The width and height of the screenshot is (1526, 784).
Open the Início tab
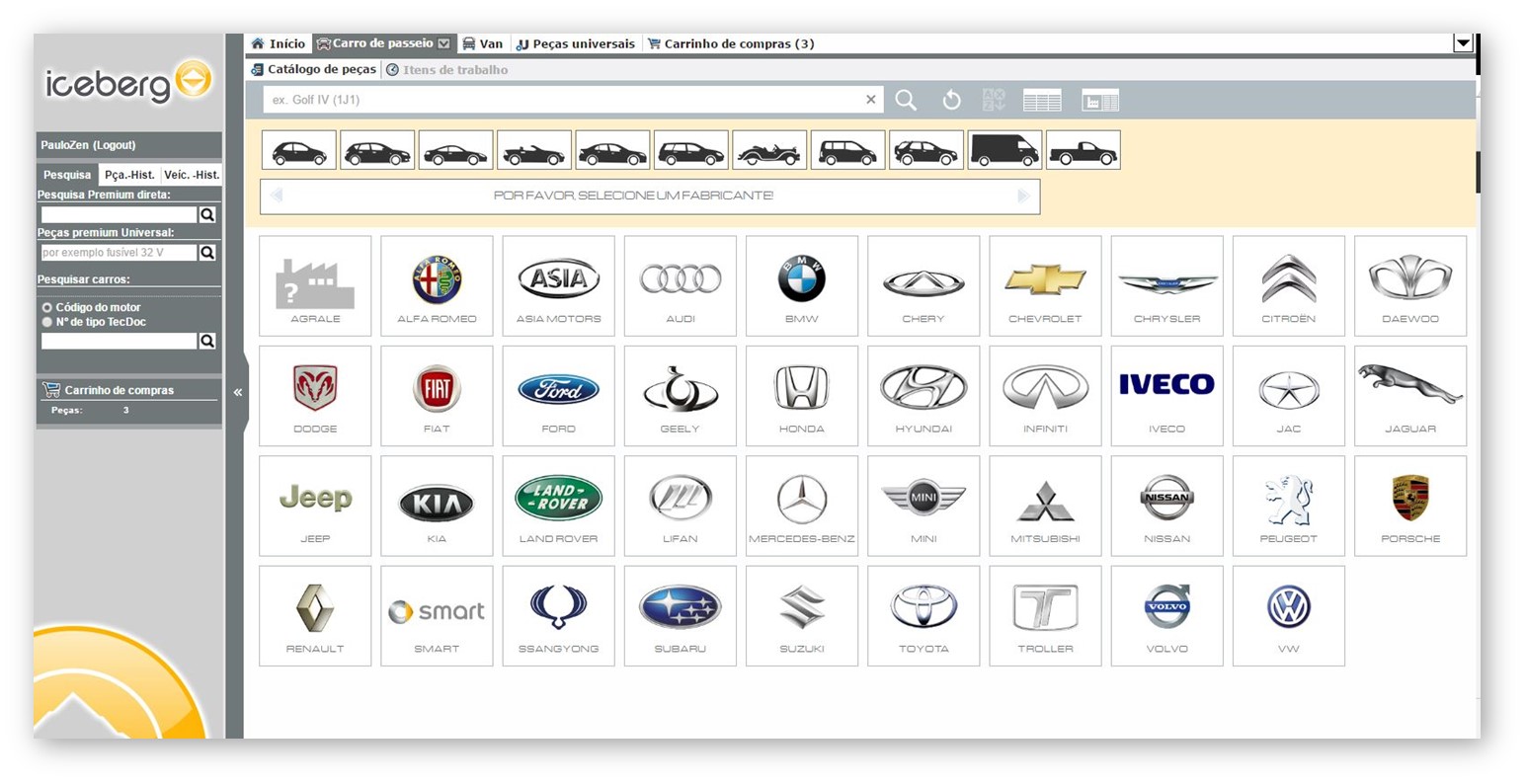(x=279, y=43)
